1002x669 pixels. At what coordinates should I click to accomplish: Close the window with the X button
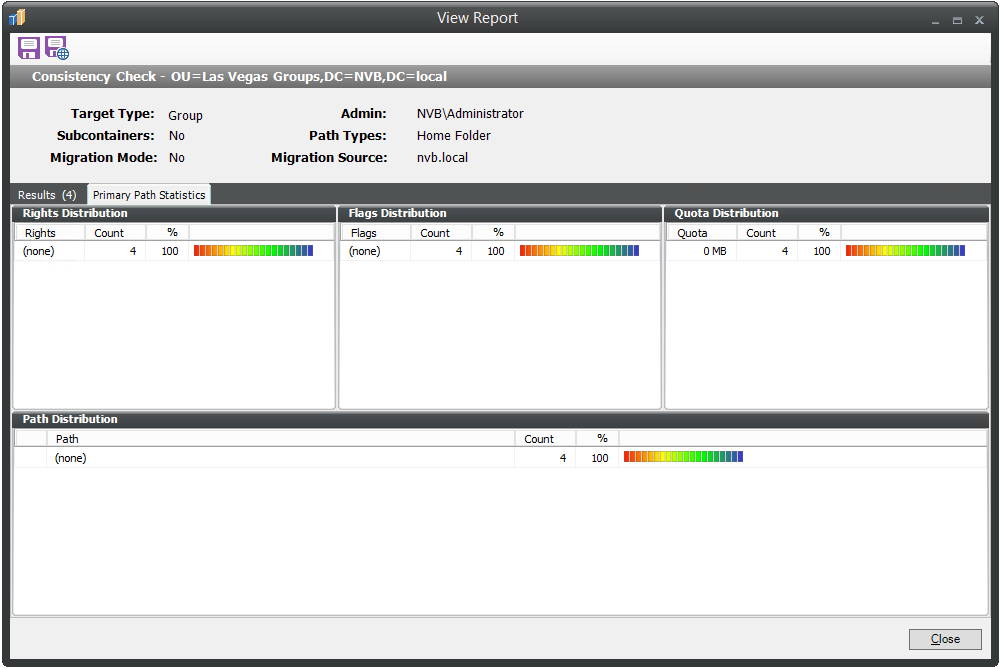click(x=979, y=20)
